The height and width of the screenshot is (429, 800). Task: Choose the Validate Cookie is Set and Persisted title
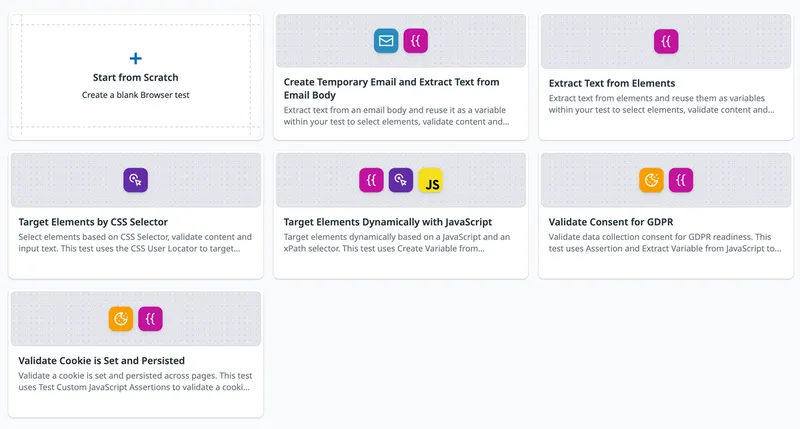(102, 360)
